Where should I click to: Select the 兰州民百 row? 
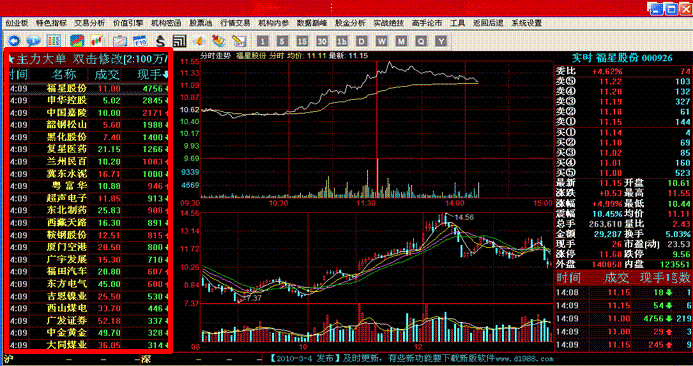(x=88, y=162)
